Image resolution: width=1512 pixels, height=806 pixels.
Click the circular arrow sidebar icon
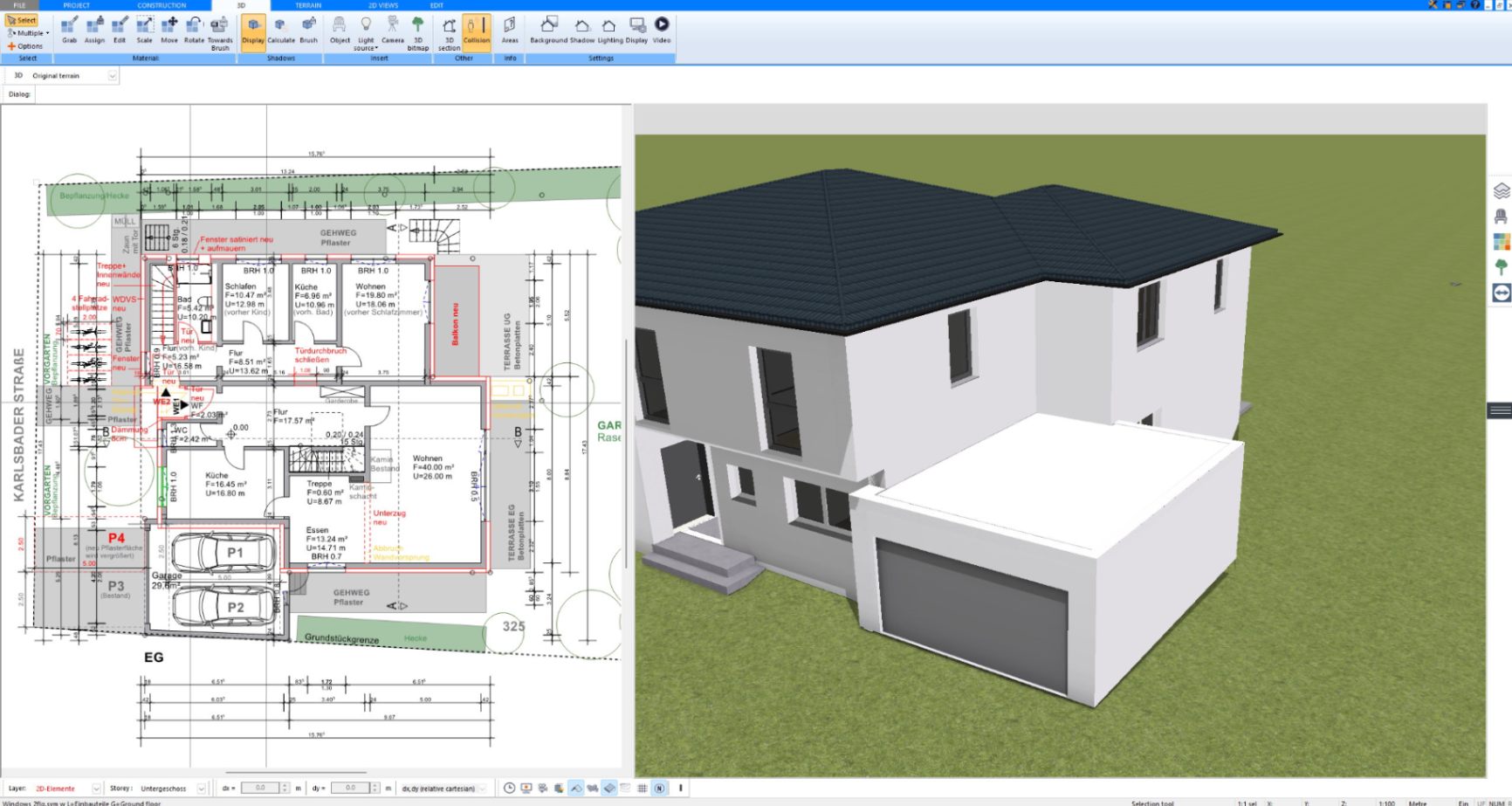(x=1502, y=293)
